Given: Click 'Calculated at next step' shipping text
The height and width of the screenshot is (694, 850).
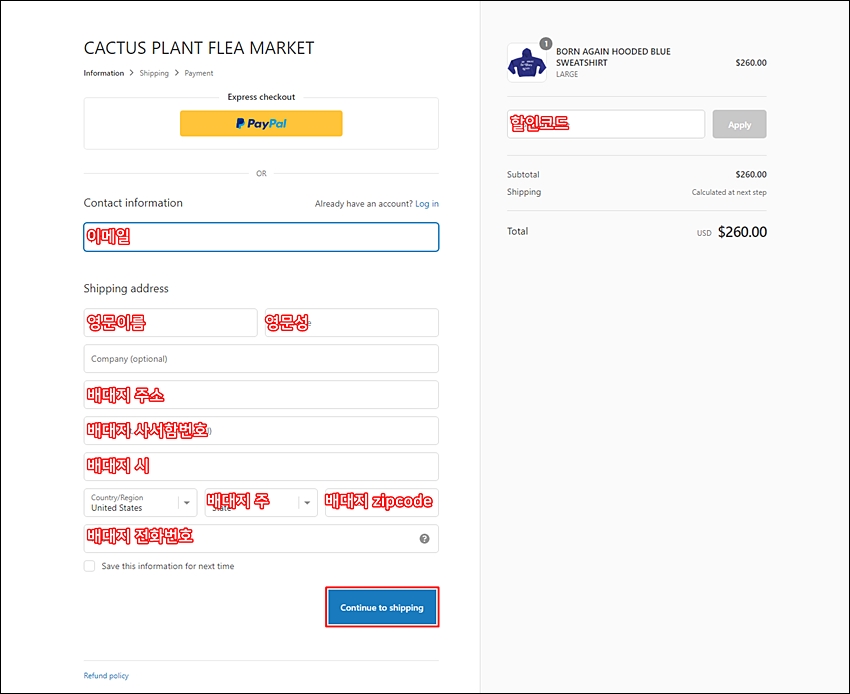Looking at the screenshot, I should pyautogui.click(x=729, y=192).
